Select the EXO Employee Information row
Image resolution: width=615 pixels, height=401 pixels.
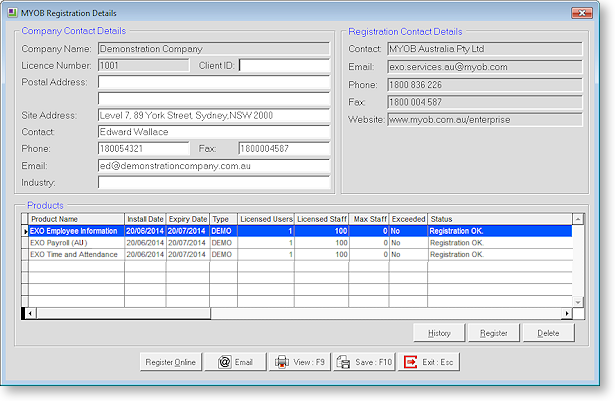point(75,231)
